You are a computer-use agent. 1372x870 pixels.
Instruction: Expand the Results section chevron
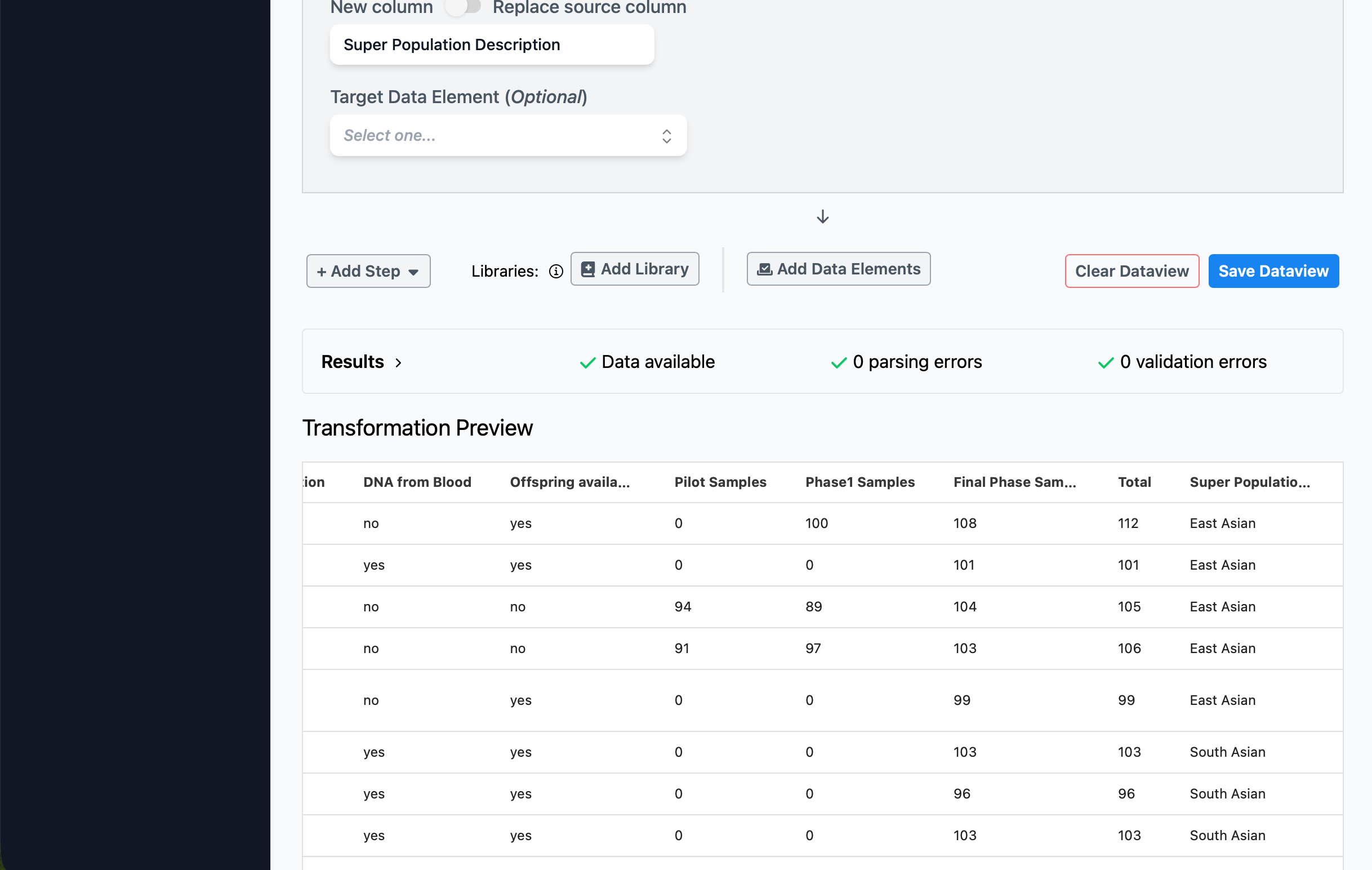pos(398,363)
